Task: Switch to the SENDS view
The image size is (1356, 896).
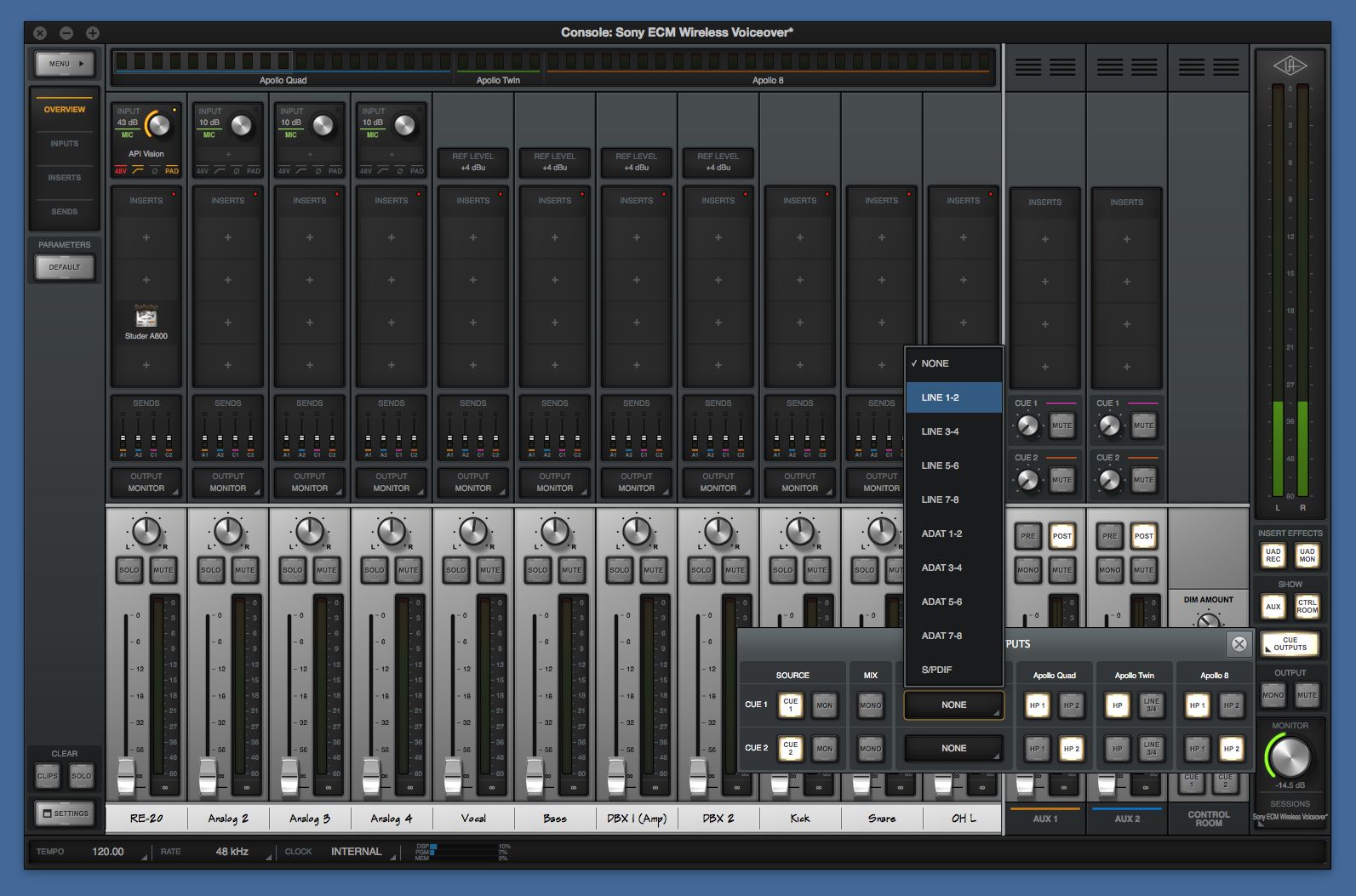Action: 65,212
